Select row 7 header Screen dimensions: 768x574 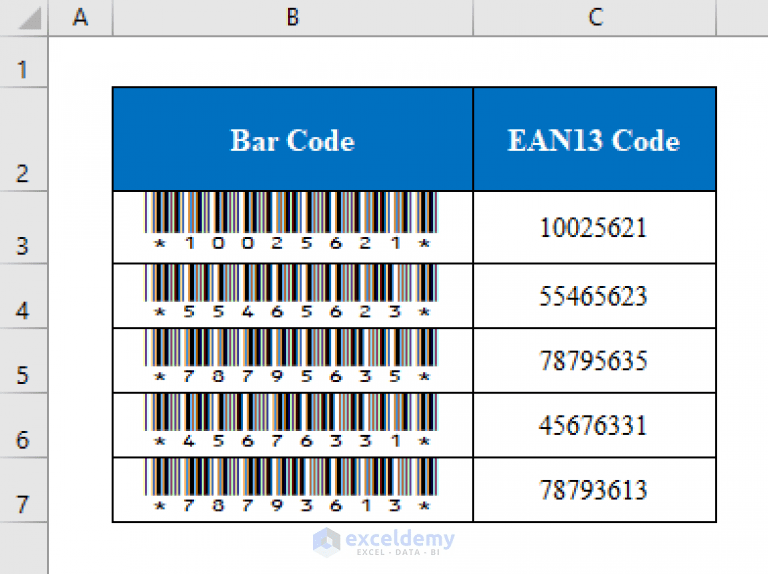tap(24, 490)
